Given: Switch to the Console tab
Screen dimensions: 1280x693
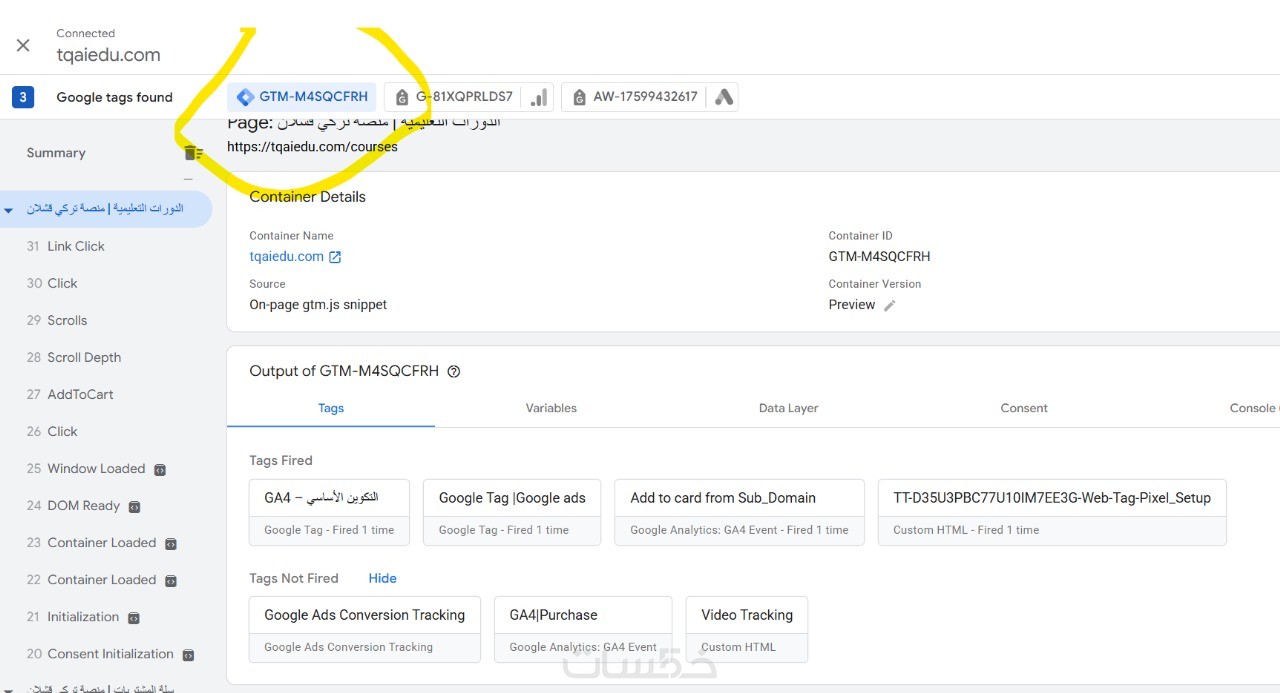Looking at the screenshot, I should click(x=1254, y=408).
